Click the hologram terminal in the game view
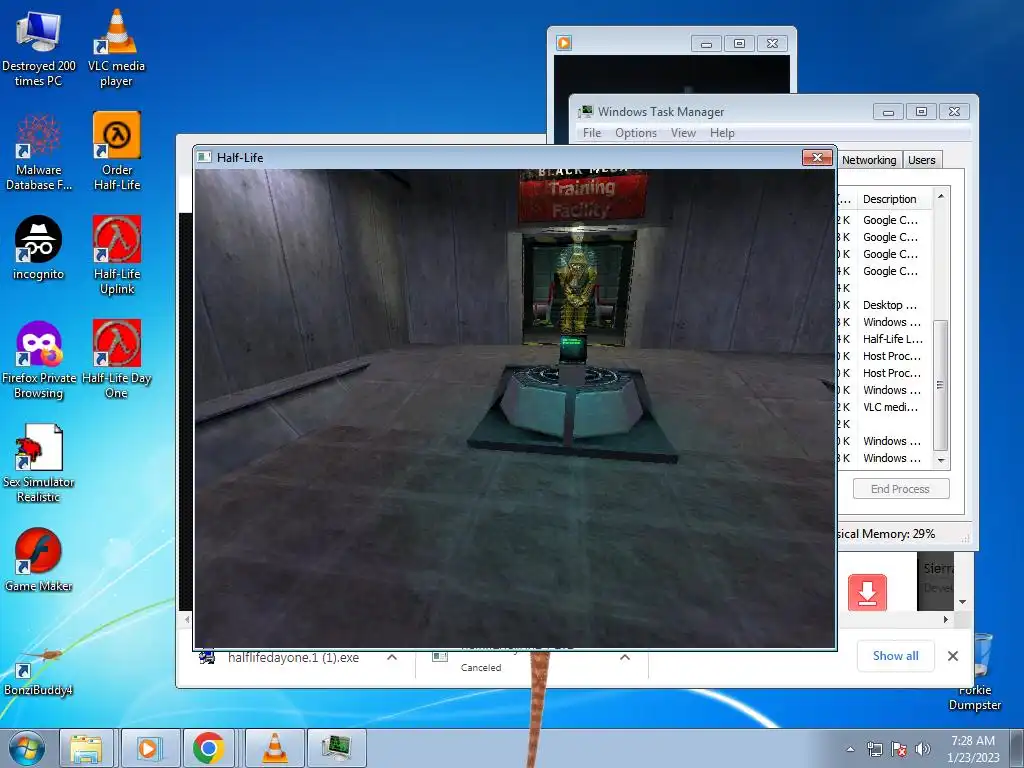This screenshot has width=1024, height=768. click(573, 349)
